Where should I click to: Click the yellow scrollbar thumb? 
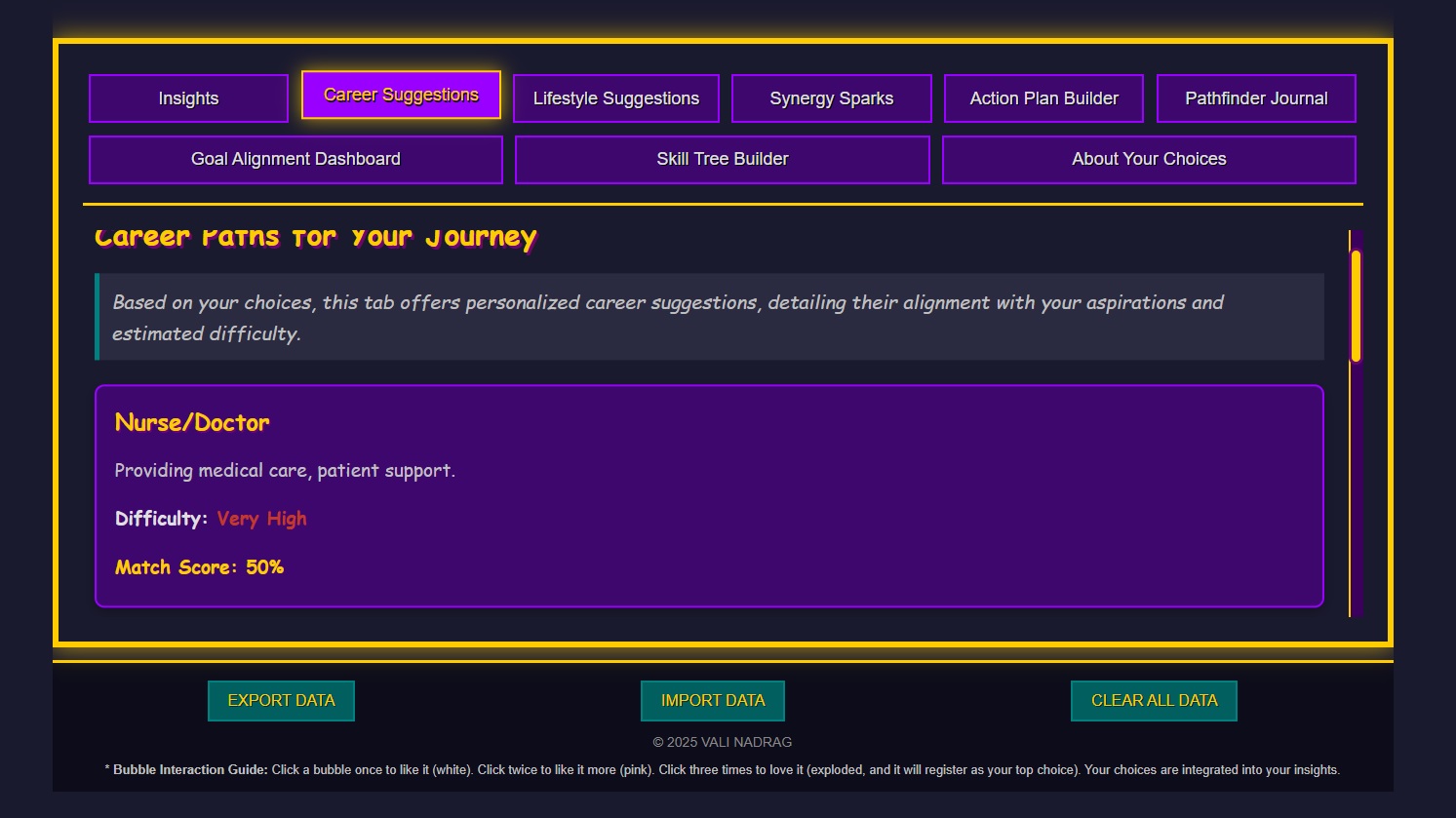point(1356,304)
